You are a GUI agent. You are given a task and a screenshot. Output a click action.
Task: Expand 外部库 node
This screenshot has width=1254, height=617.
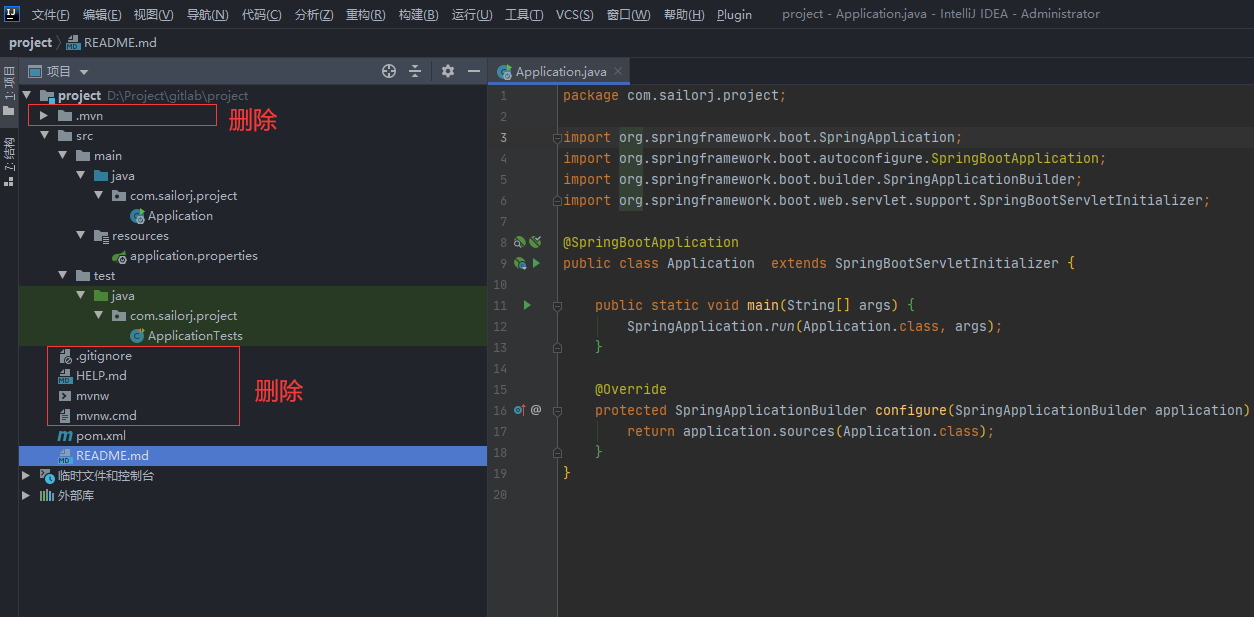pyautogui.click(x=27, y=496)
